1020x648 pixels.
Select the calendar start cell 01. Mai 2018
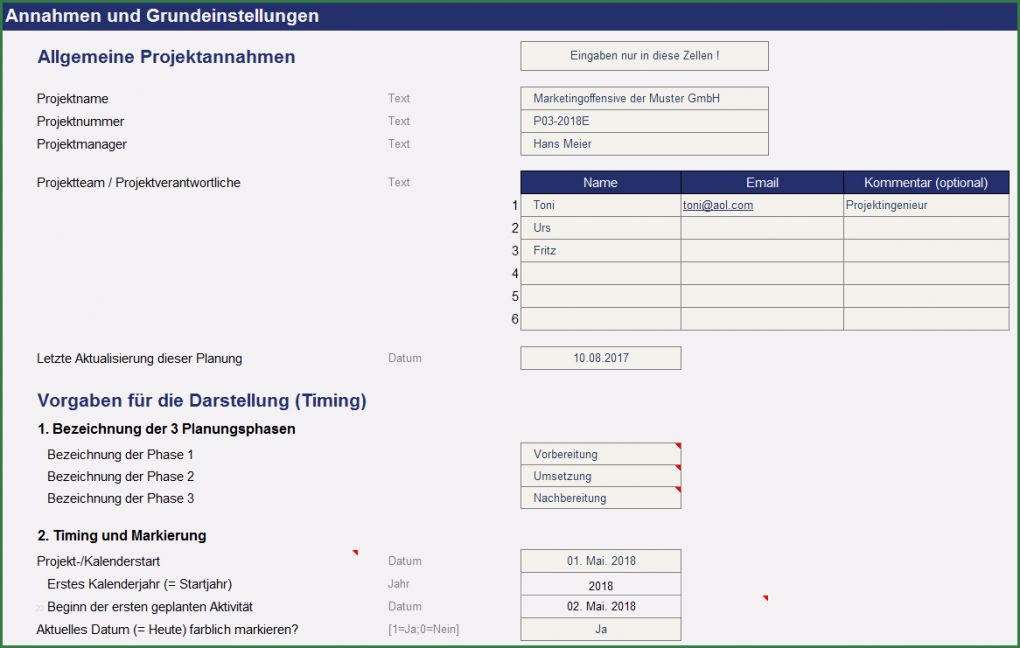[600, 561]
